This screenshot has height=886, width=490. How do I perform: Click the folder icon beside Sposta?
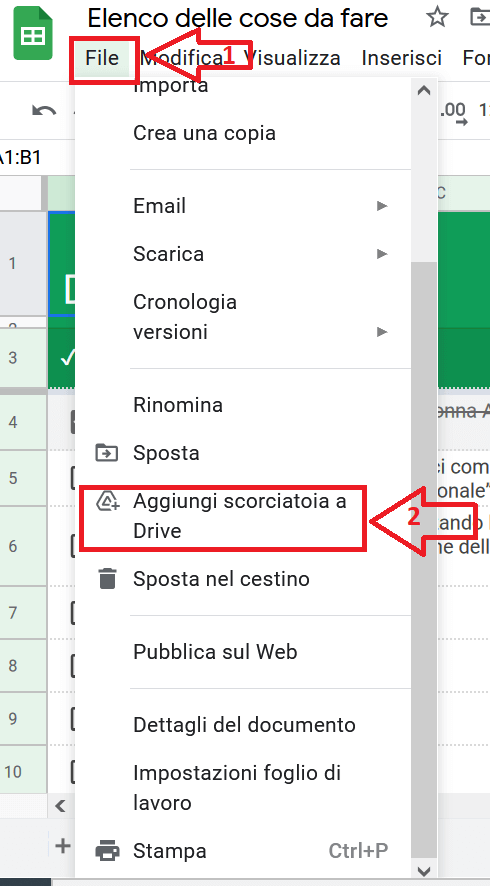(107, 453)
